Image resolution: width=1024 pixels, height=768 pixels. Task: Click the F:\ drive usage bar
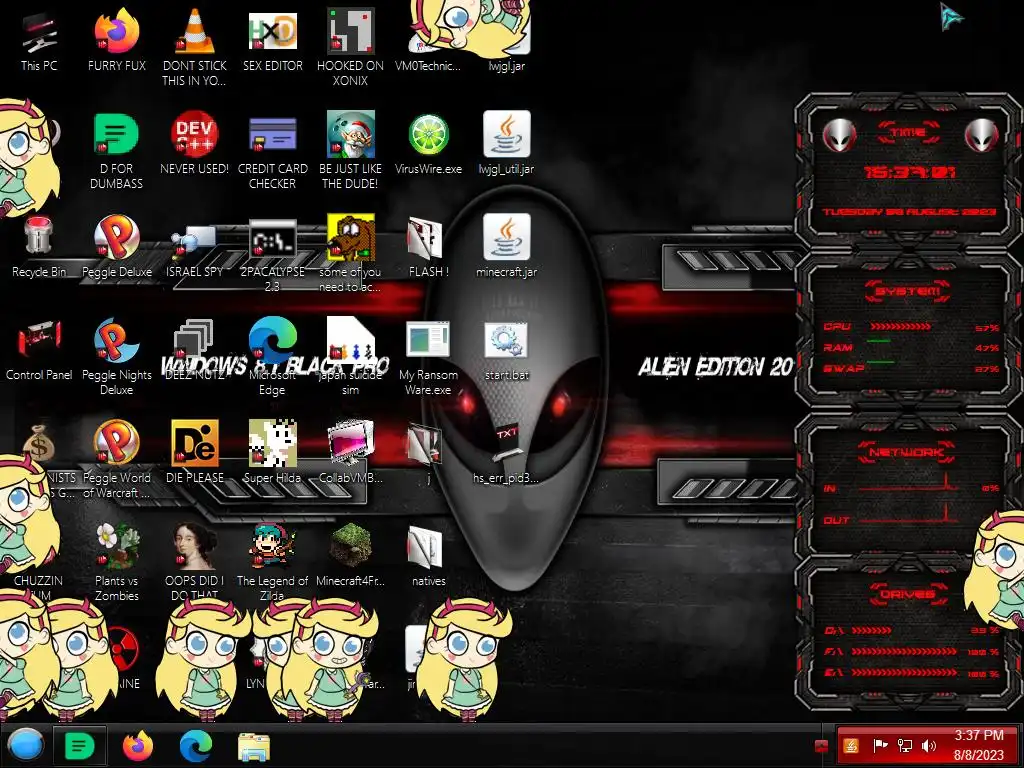point(904,651)
